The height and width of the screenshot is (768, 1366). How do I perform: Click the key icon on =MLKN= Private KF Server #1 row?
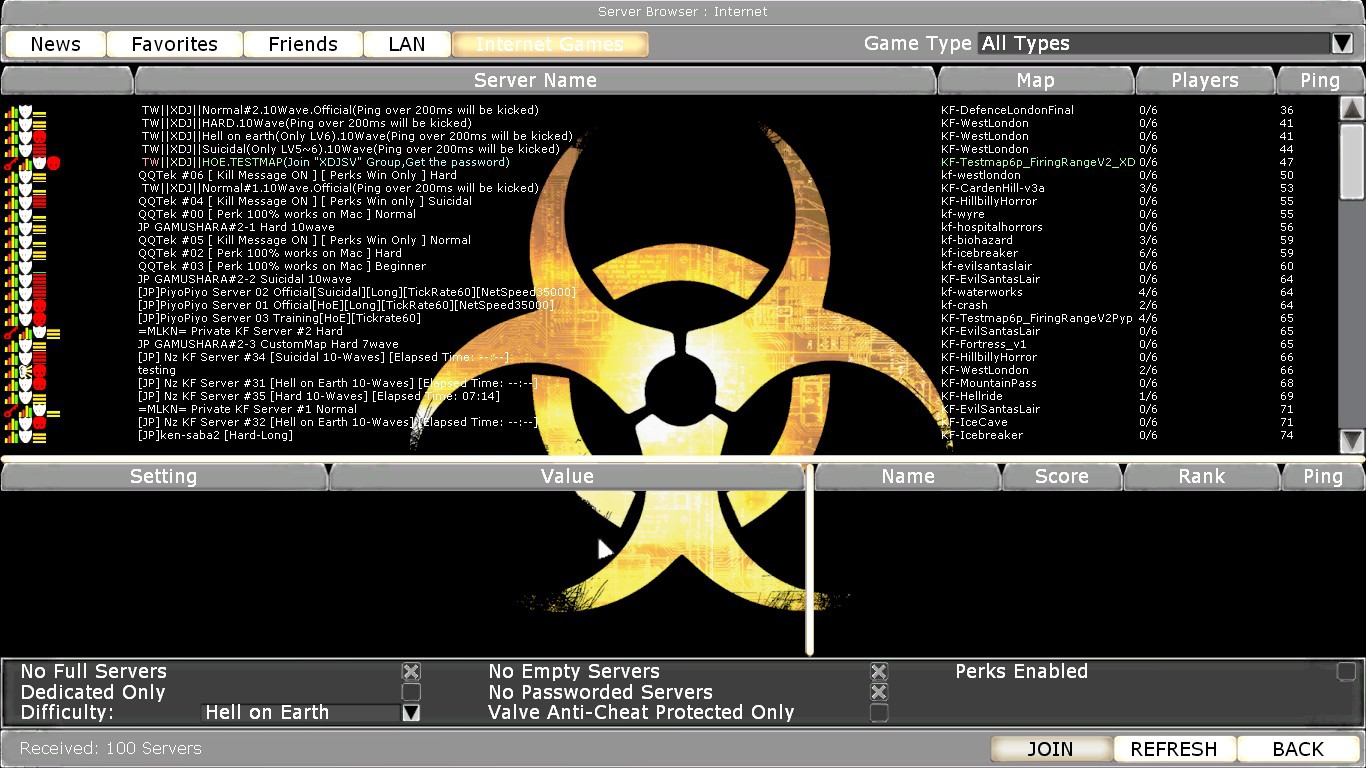(x=11, y=410)
